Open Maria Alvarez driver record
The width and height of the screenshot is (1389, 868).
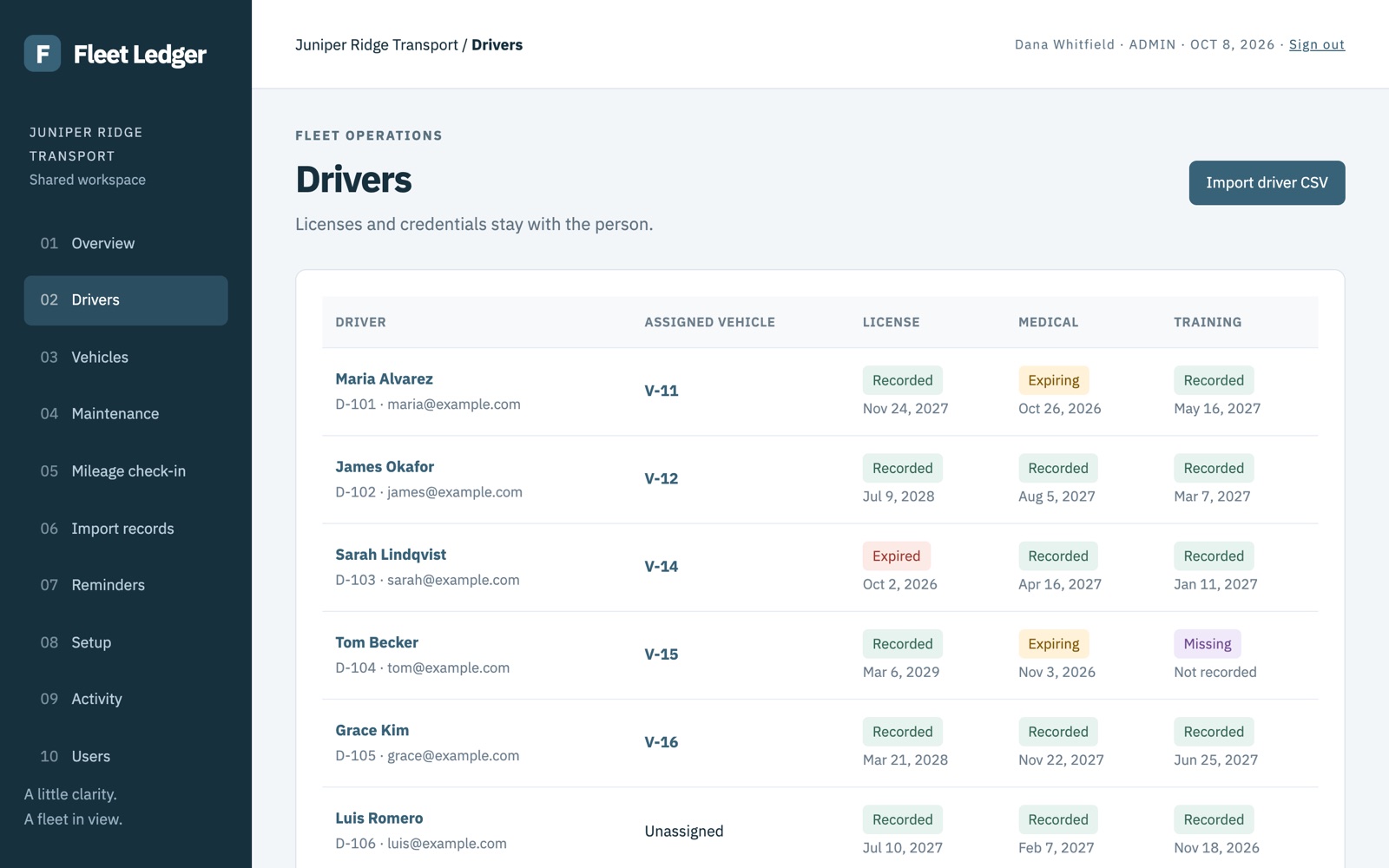(x=384, y=379)
